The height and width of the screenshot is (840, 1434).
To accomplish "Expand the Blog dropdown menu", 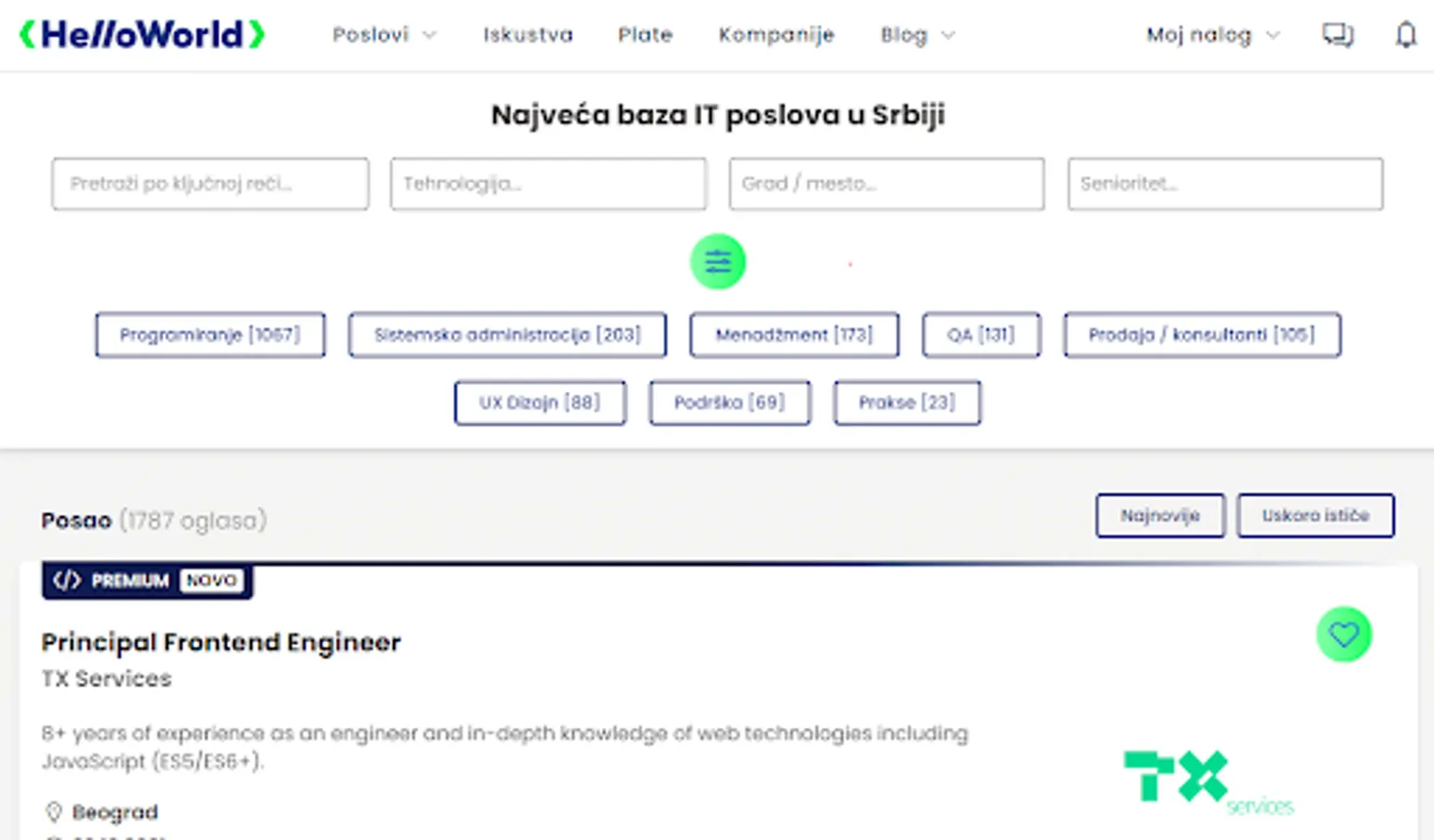I will 917,35.
